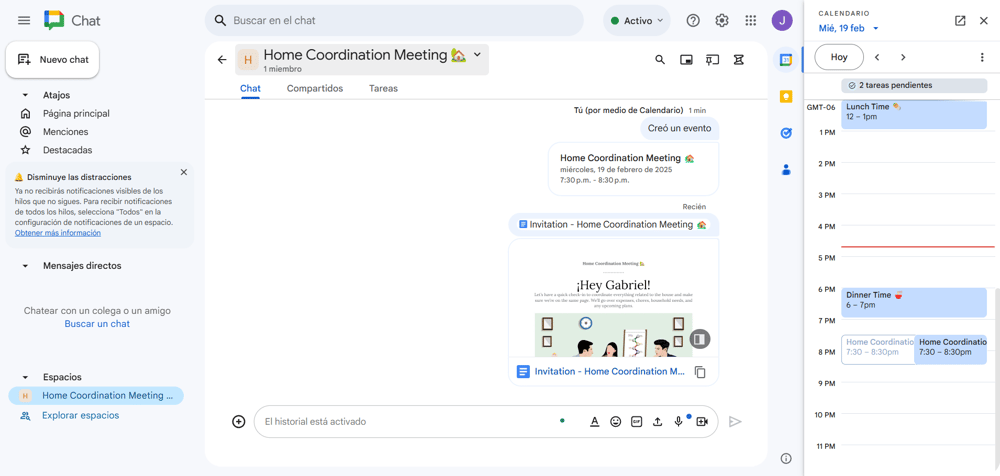
Task: Select Home Coordination Meeting space in sidebar
Action: pos(96,396)
